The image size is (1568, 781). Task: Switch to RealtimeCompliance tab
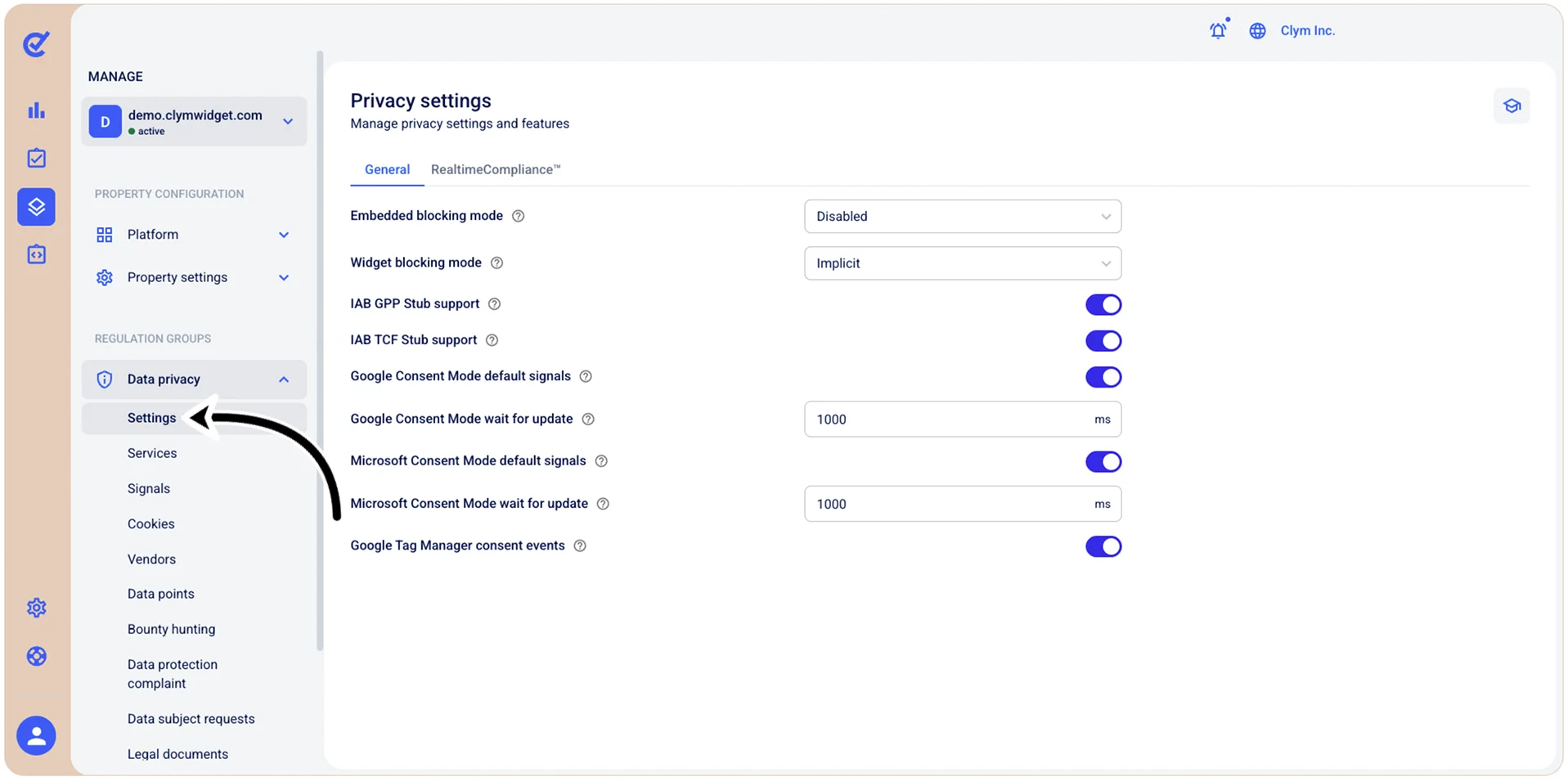tap(496, 169)
